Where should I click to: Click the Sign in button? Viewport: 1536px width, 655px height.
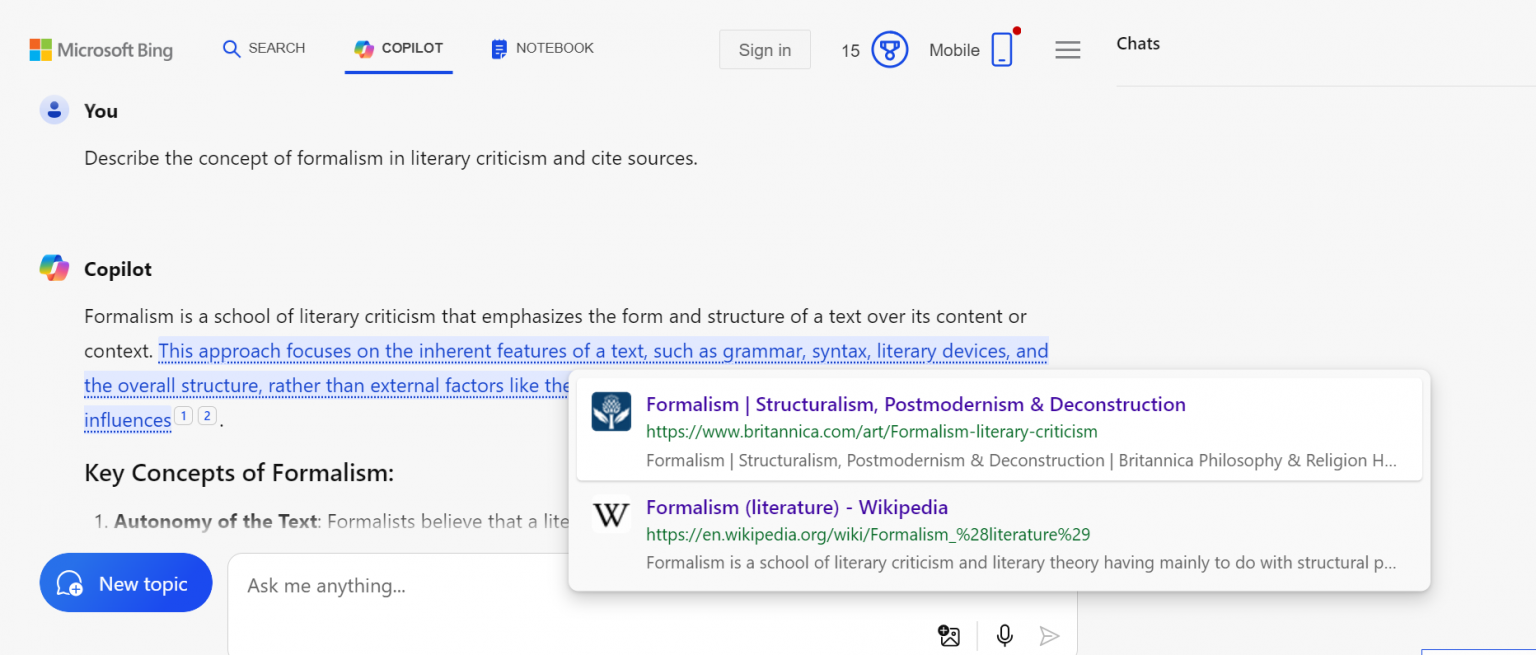click(763, 49)
